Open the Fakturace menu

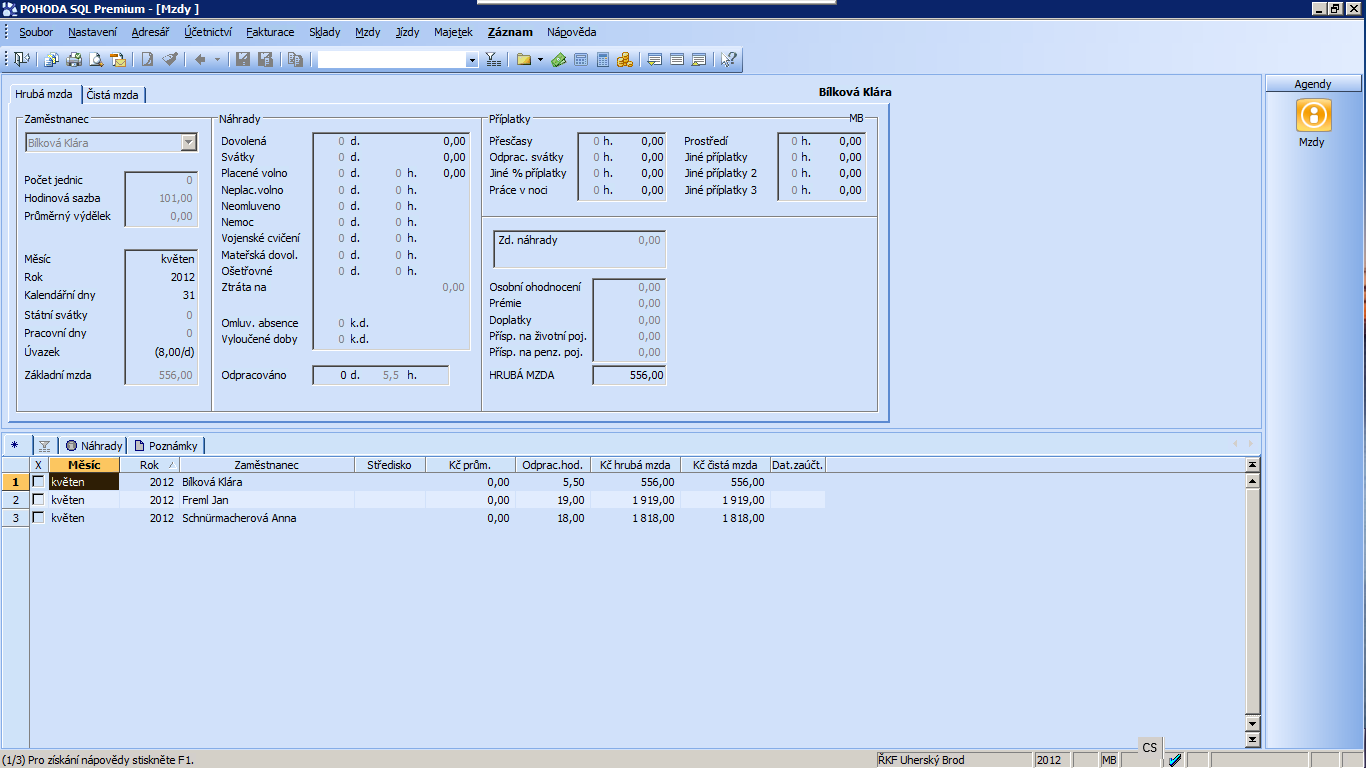tap(270, 32)
